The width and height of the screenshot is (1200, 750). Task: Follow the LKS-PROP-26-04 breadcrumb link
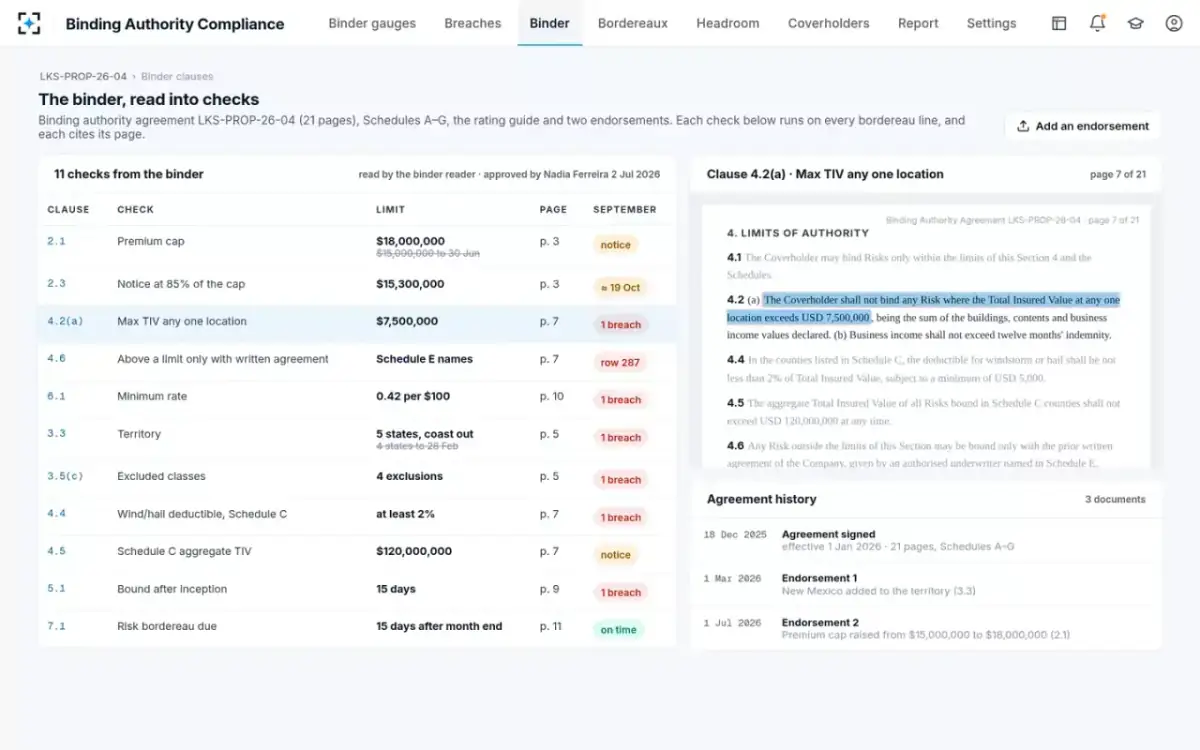tap(83, 76)
